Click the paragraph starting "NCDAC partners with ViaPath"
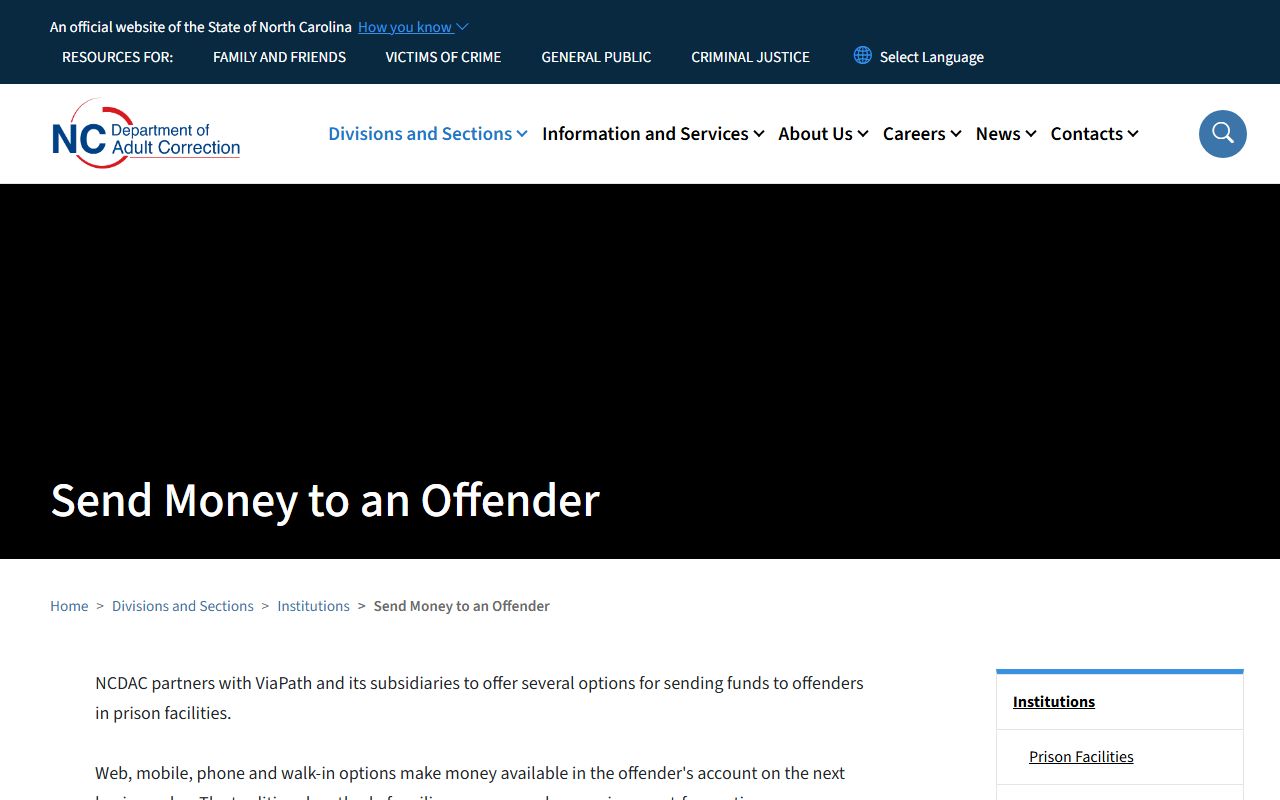 click(x=479, y=698)
